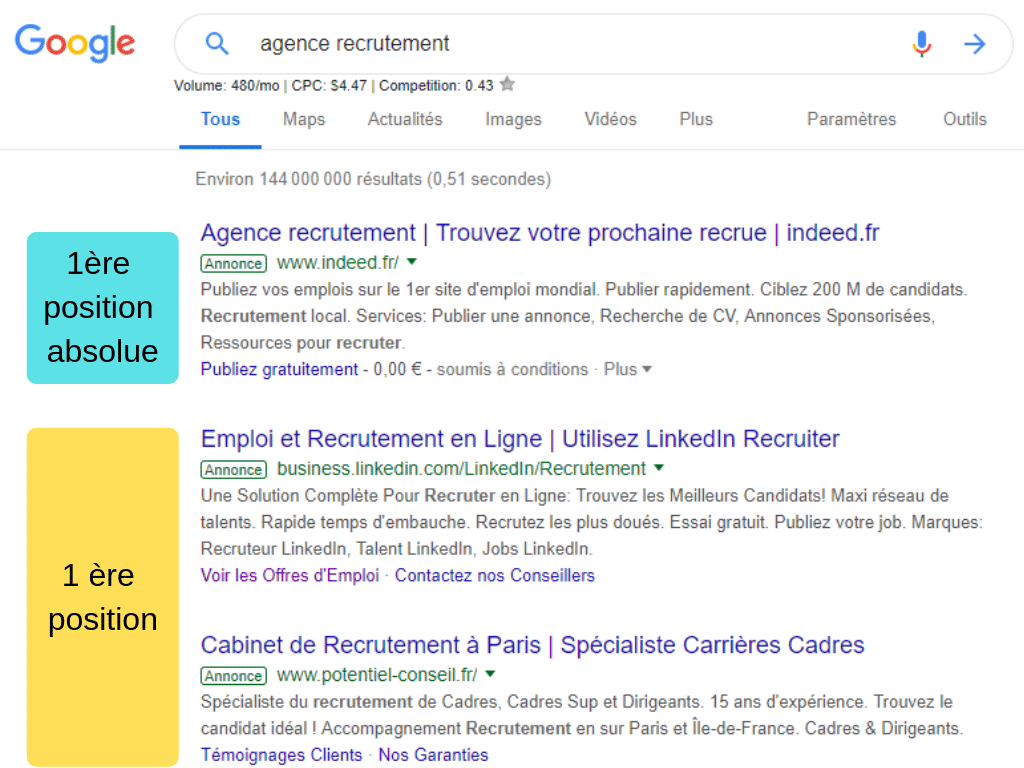Open Témoignages Clients sitelink
The height and width of the screenshot is (768, 1024).
point(281,755)
